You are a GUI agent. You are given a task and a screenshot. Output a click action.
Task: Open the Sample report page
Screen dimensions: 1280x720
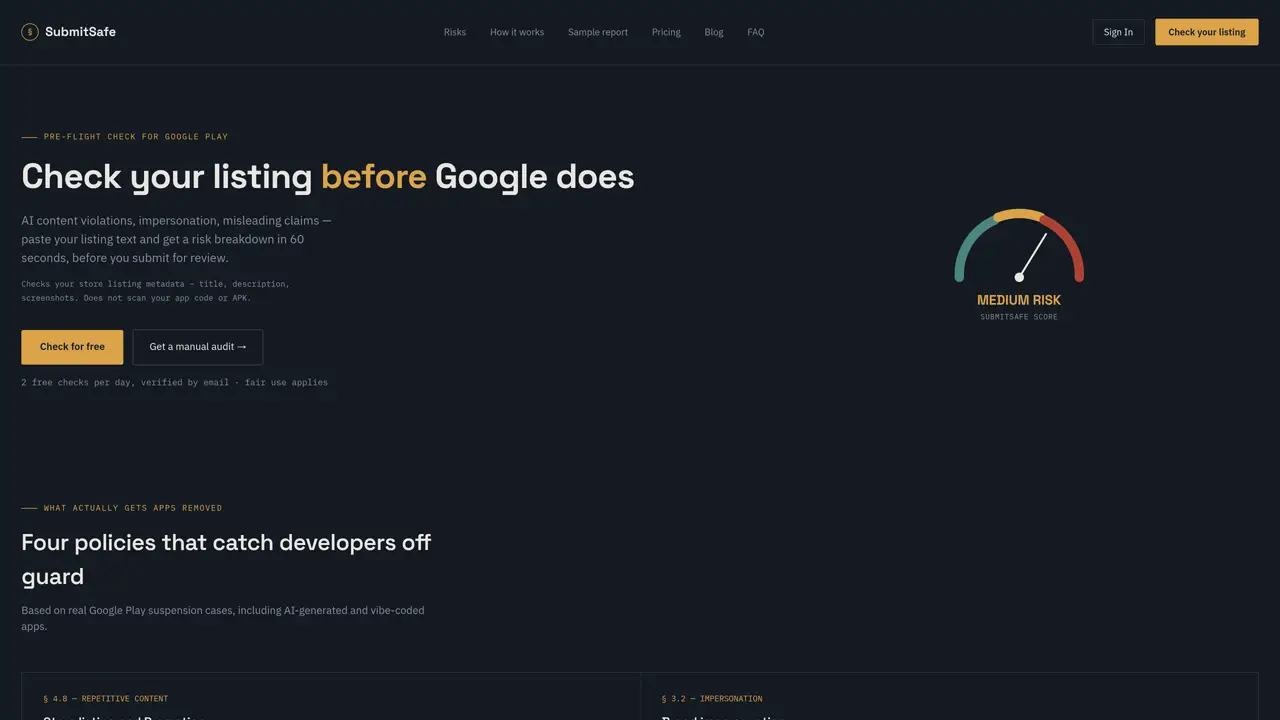598,32
